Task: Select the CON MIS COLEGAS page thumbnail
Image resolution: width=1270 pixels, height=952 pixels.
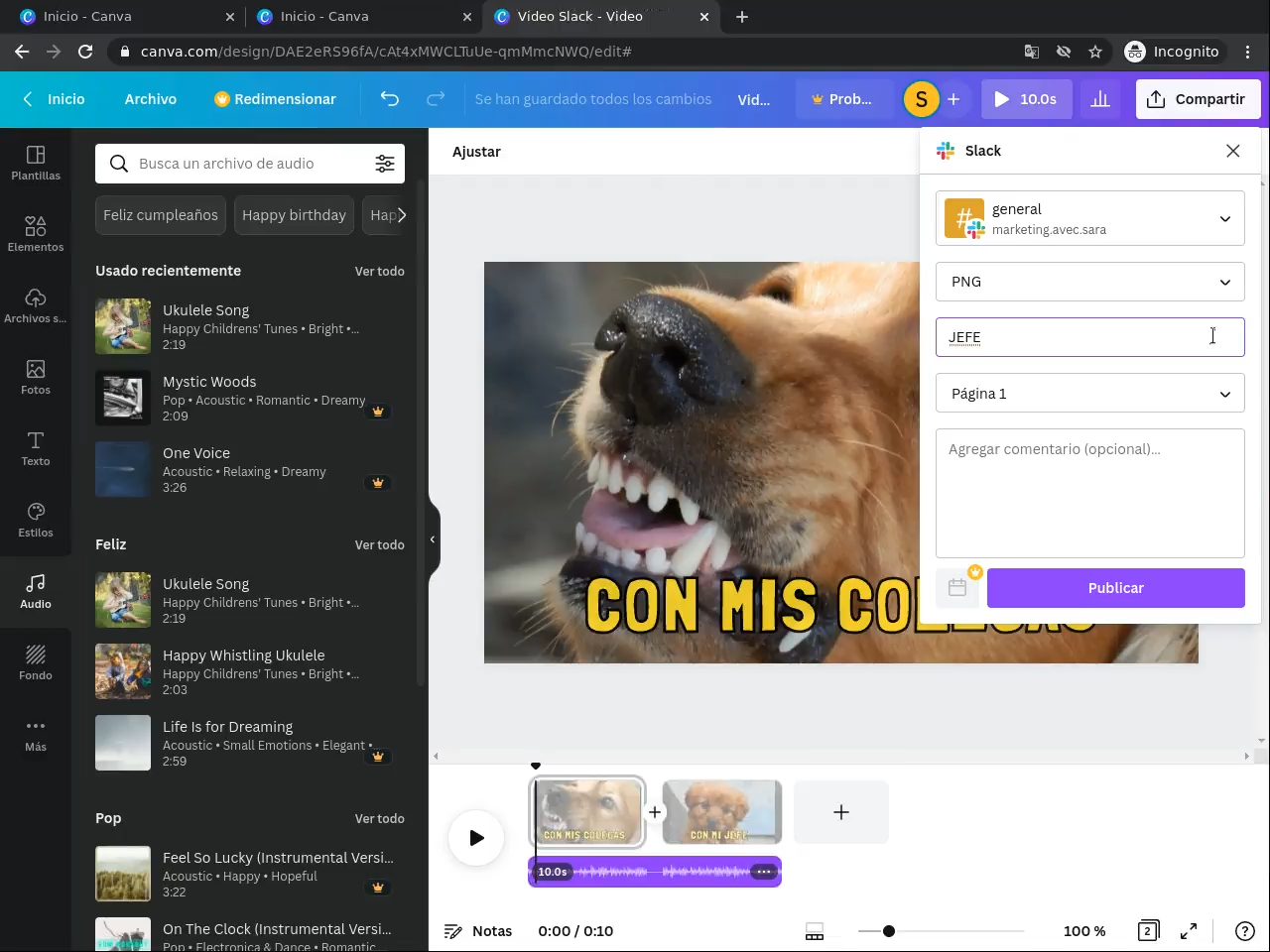Action: (587, 812)
